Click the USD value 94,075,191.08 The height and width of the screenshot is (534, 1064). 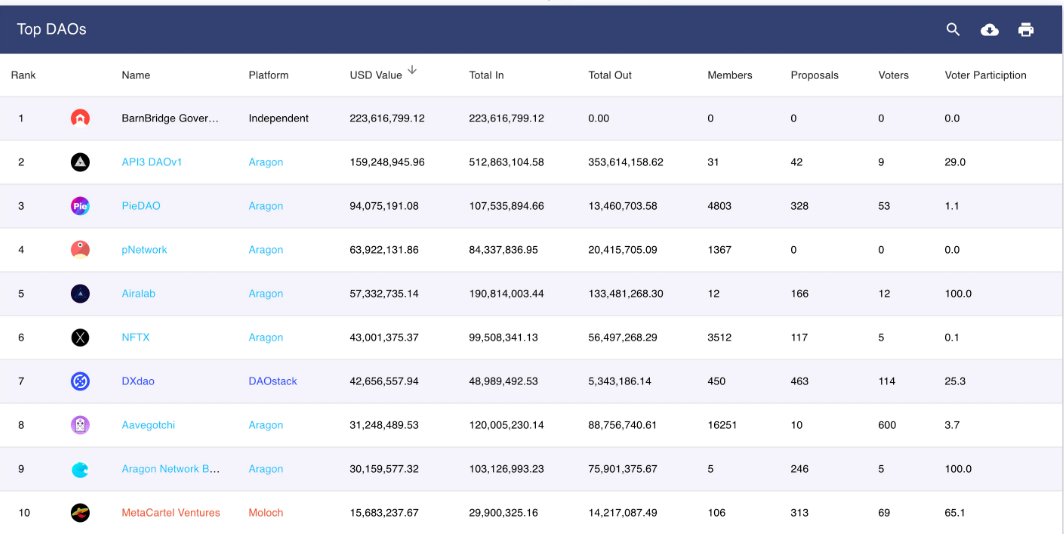(384, 206)
